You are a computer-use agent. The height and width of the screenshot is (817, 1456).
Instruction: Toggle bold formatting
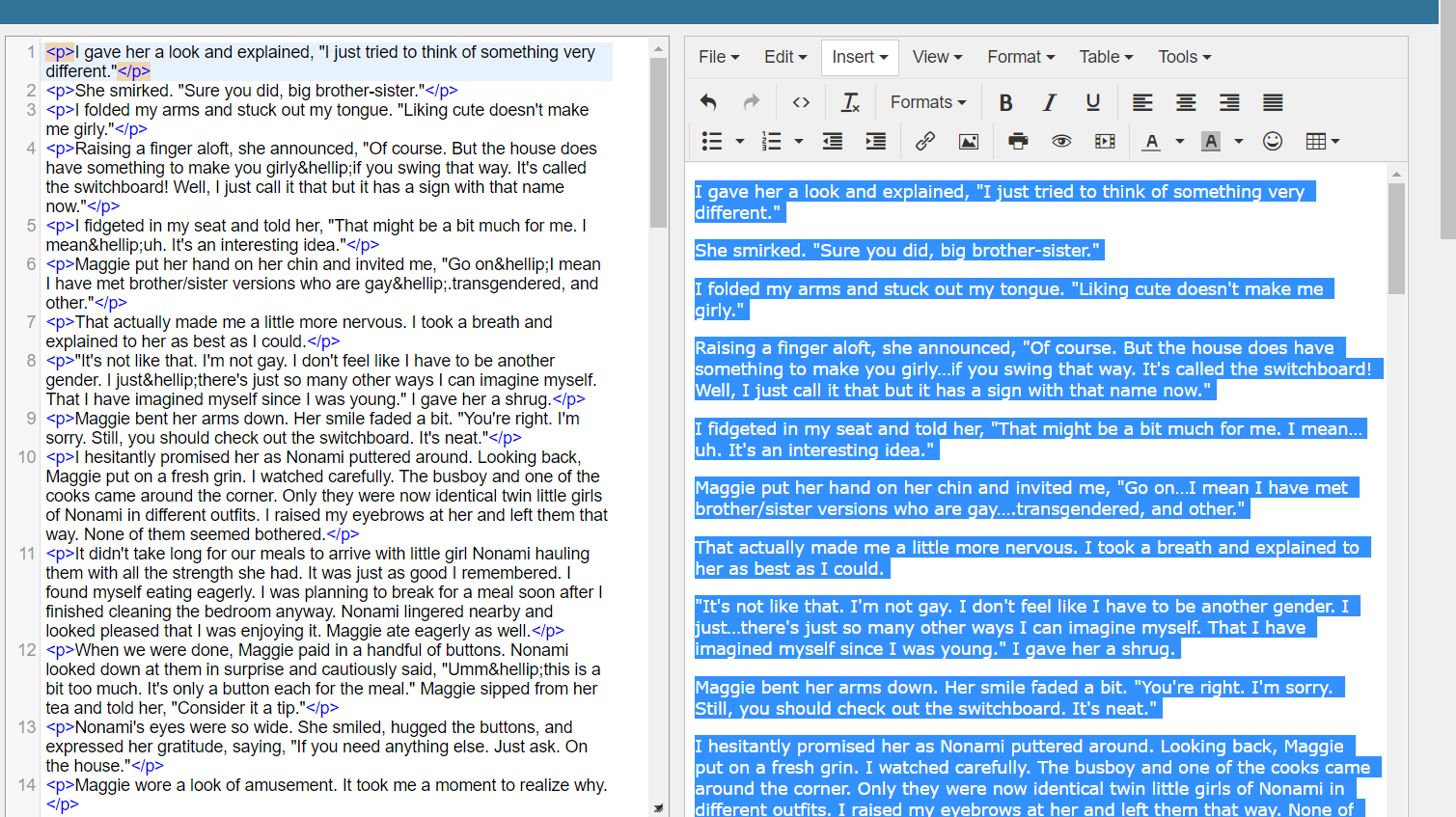[x=1005, y=102]
